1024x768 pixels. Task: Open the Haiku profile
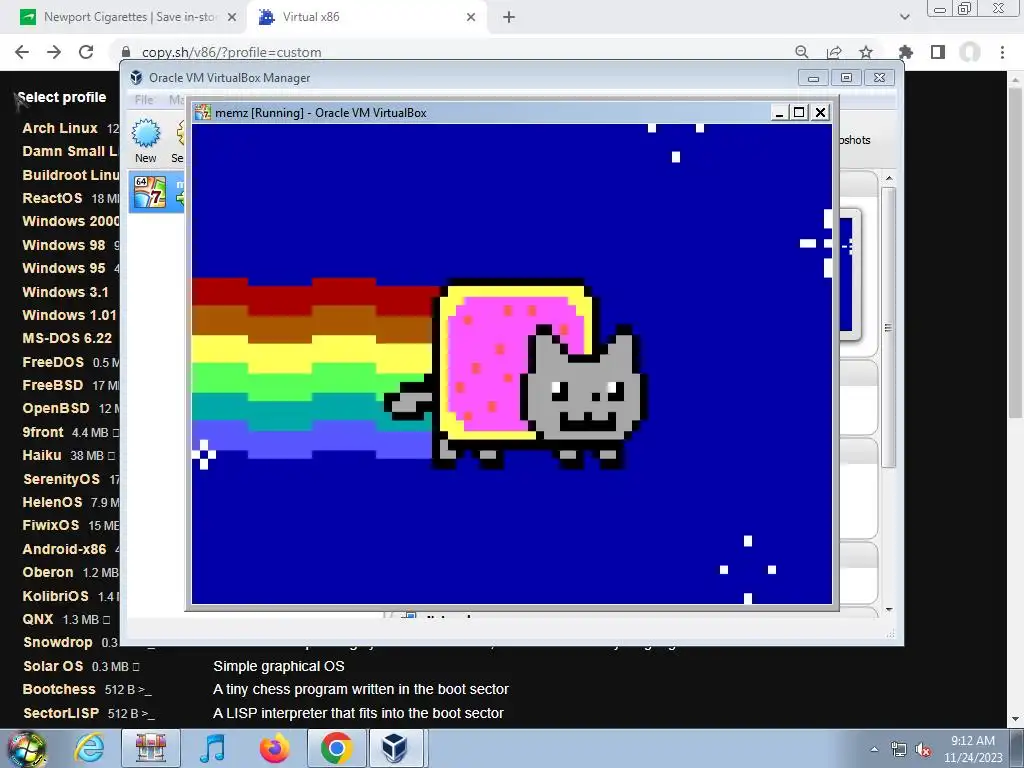42,455
